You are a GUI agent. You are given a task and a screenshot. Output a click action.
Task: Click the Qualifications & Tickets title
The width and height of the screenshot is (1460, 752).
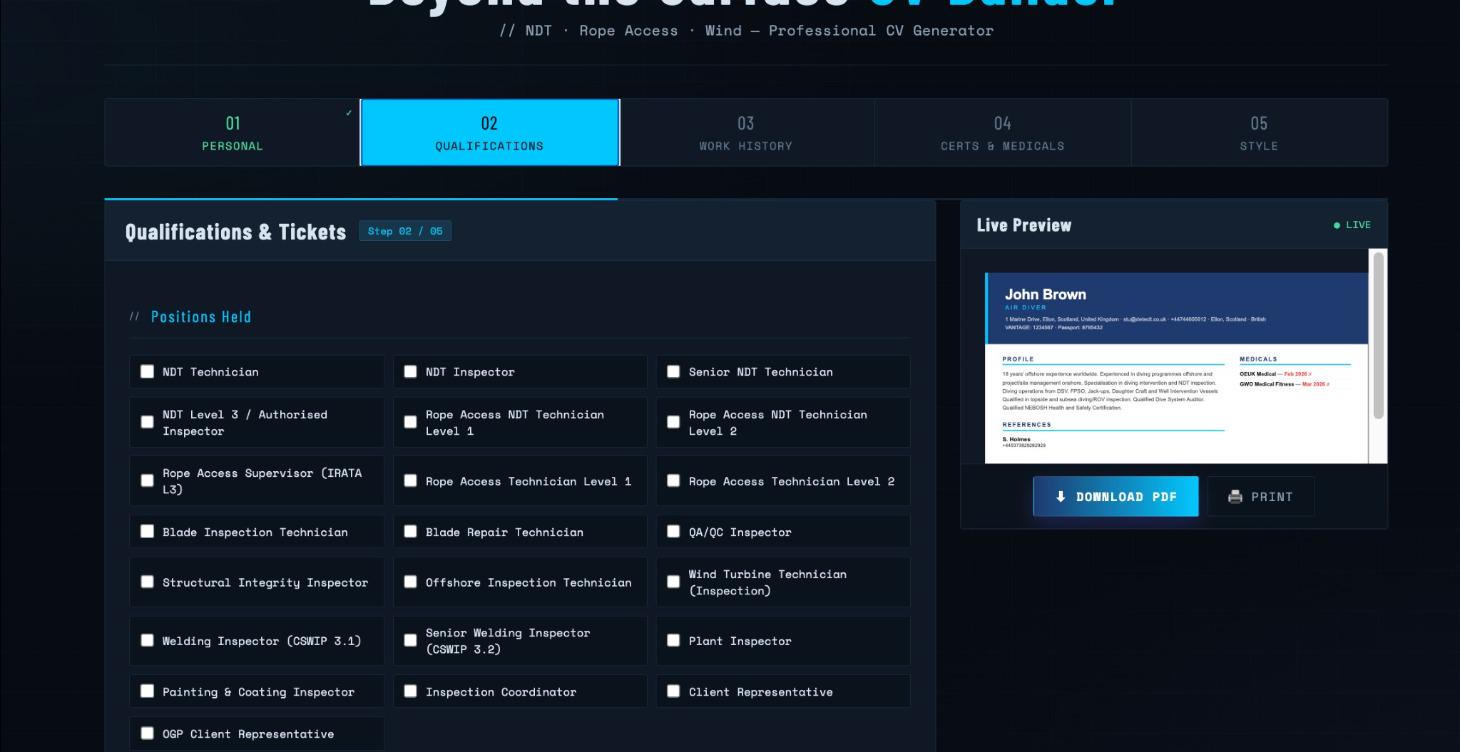(235, 232)
